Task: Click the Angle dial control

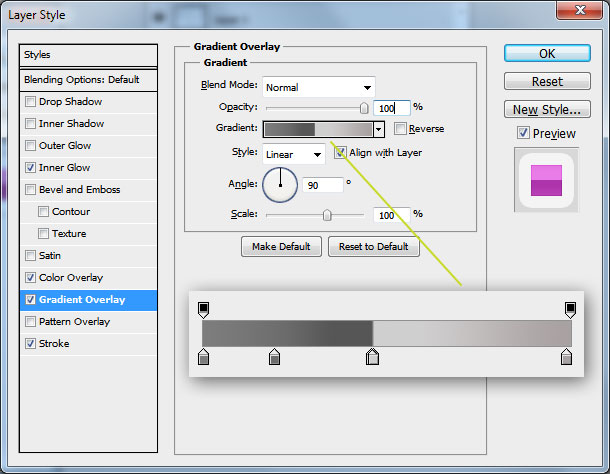Action: [x=280, y=185]
